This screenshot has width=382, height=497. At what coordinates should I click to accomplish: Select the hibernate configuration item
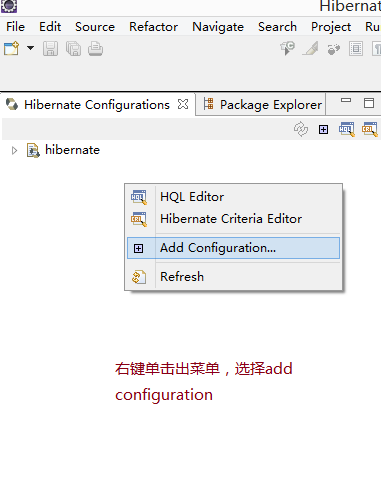(x=72, y=150)
